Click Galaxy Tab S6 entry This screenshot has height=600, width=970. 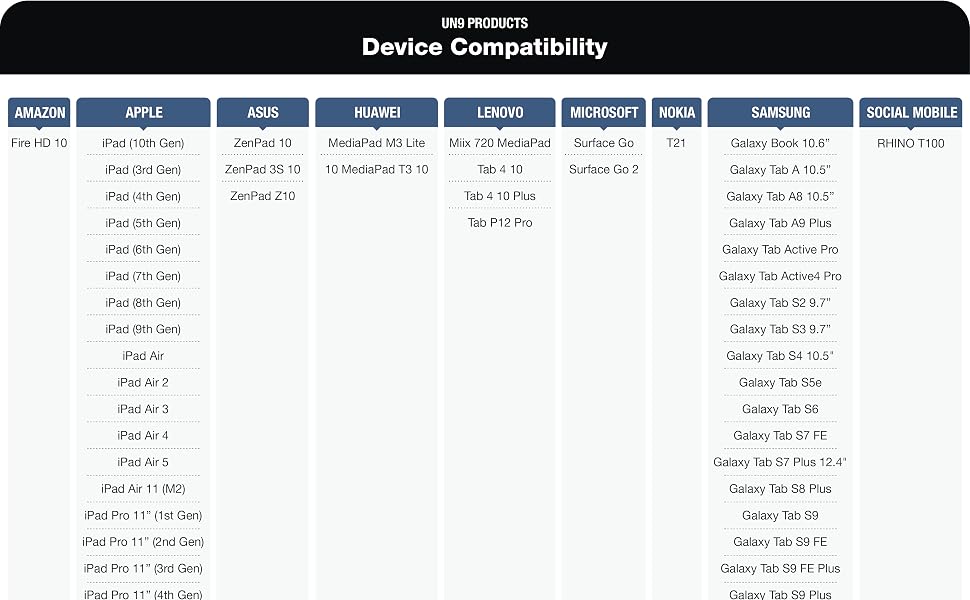pyautogui.click(x=780, y=409)
